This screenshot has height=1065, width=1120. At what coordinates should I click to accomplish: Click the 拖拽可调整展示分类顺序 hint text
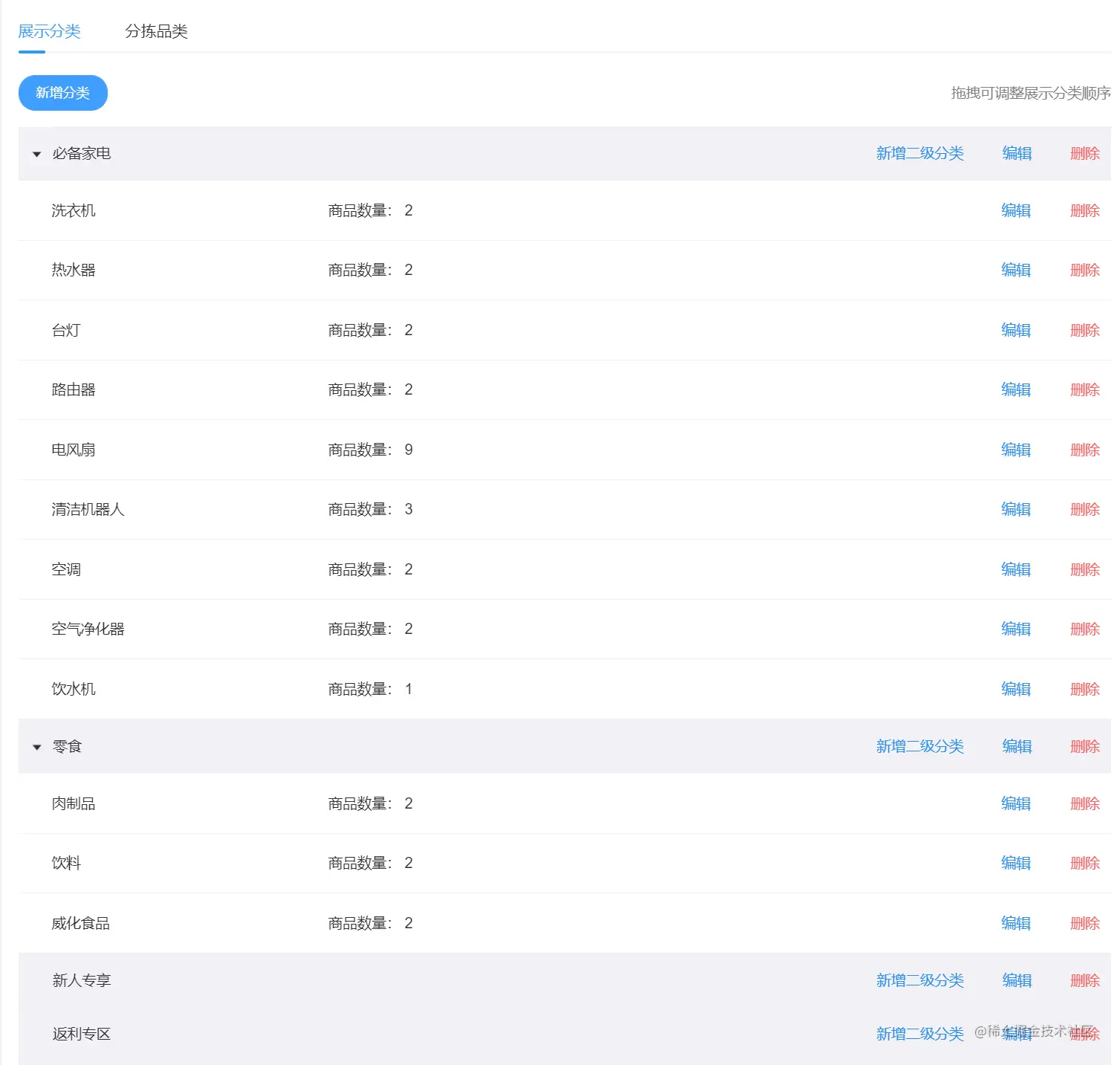pyautogui.click(x=1031, y=93)
